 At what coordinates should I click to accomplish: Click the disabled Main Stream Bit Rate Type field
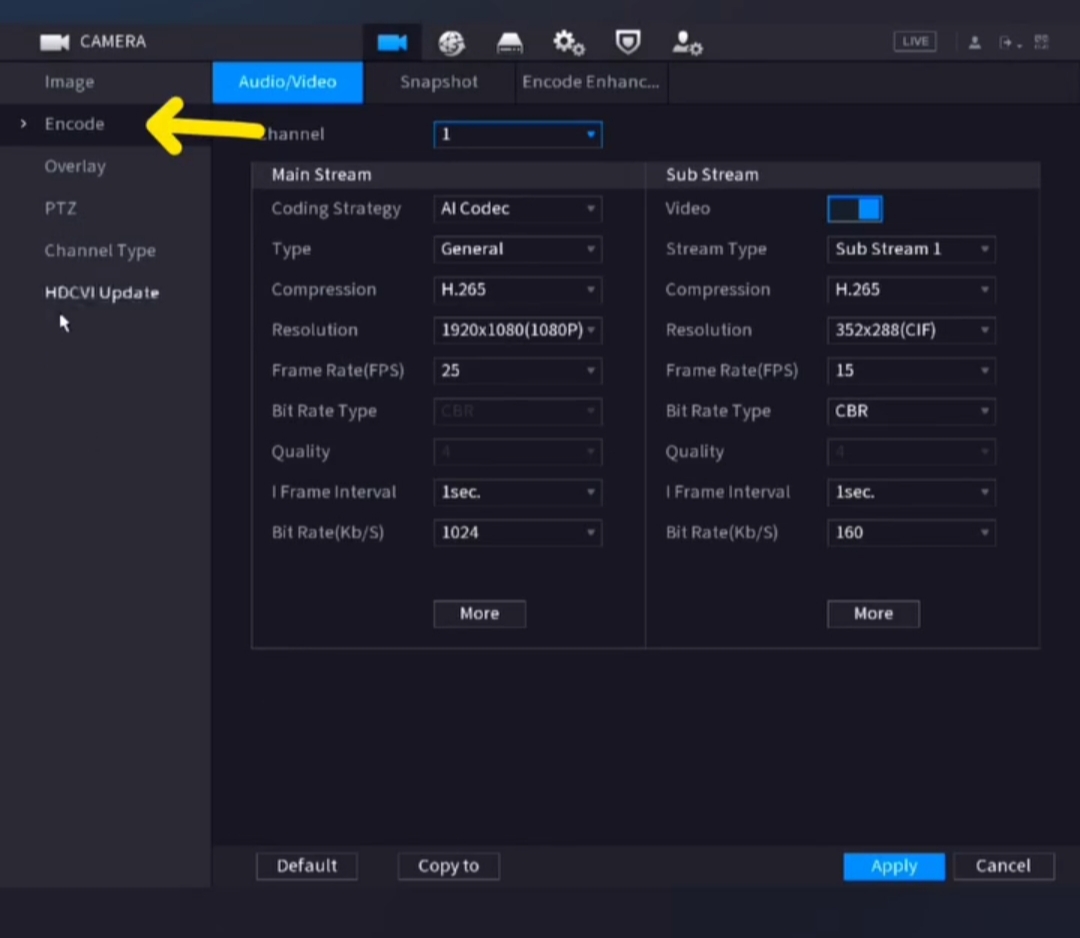pos(518,411)
